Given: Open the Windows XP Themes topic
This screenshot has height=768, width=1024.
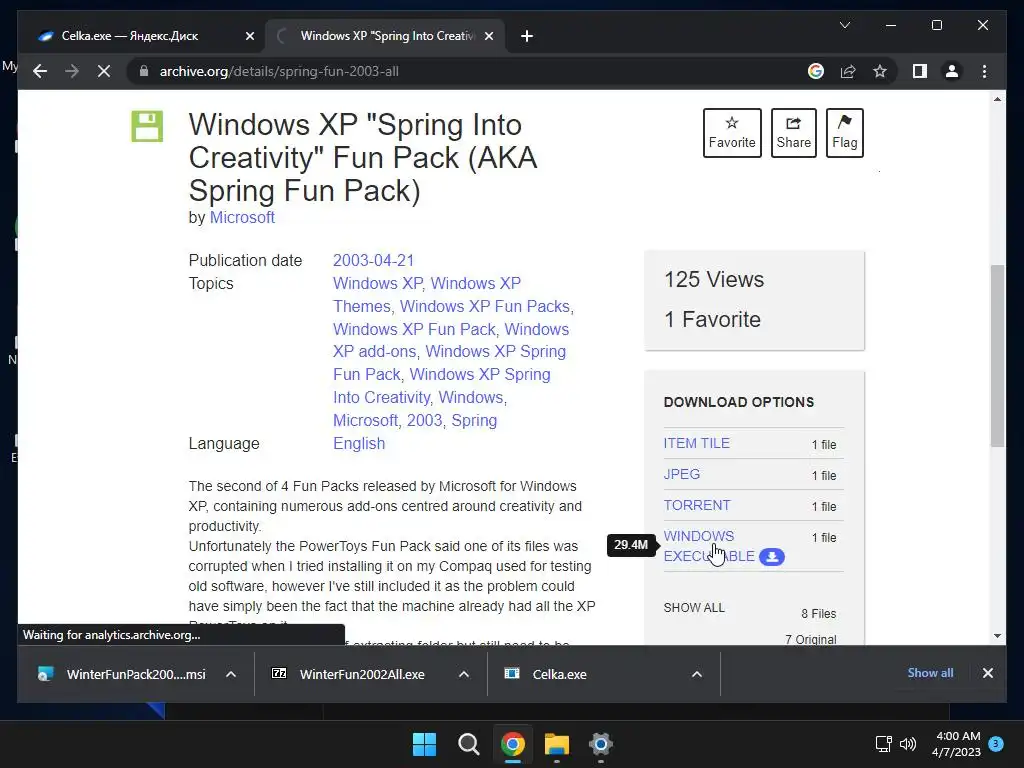Looking at the screenshot, I should [x=427, y=295].
